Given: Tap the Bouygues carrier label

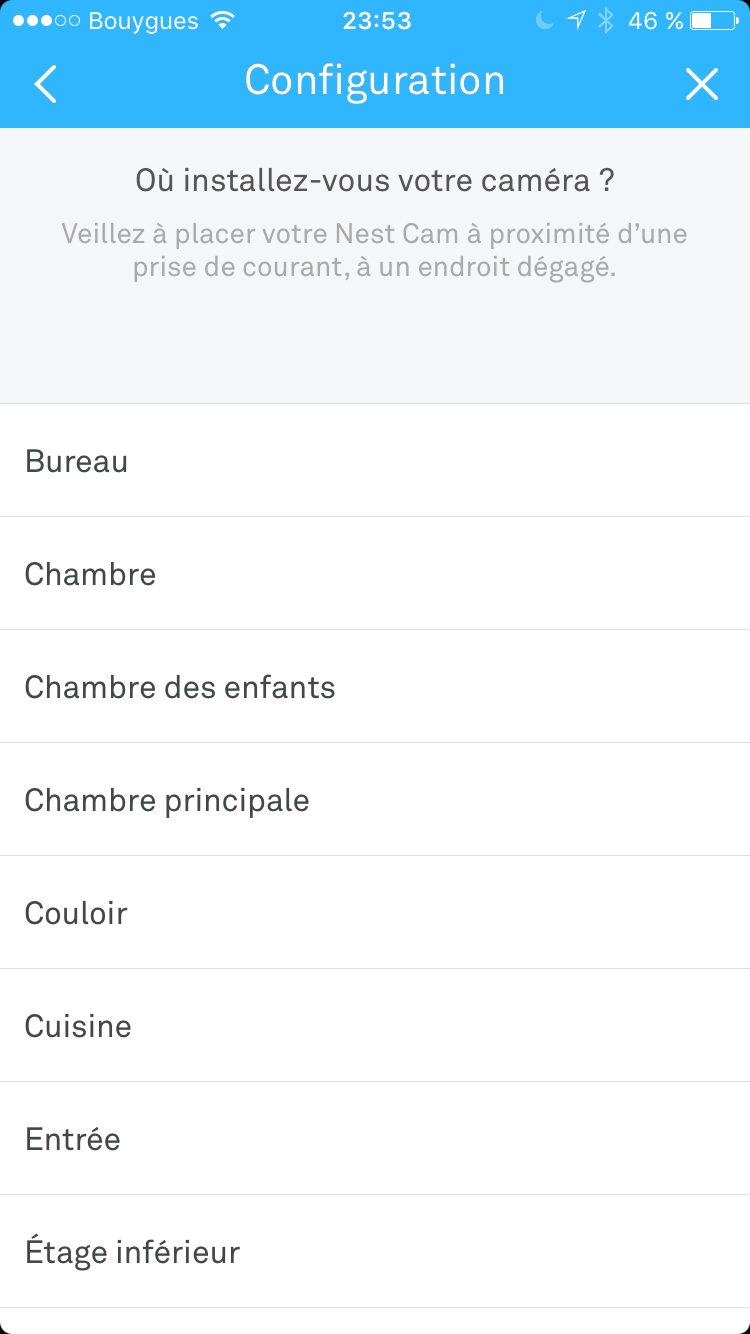Looking at the screenshot, I should (x=143, y=21).
